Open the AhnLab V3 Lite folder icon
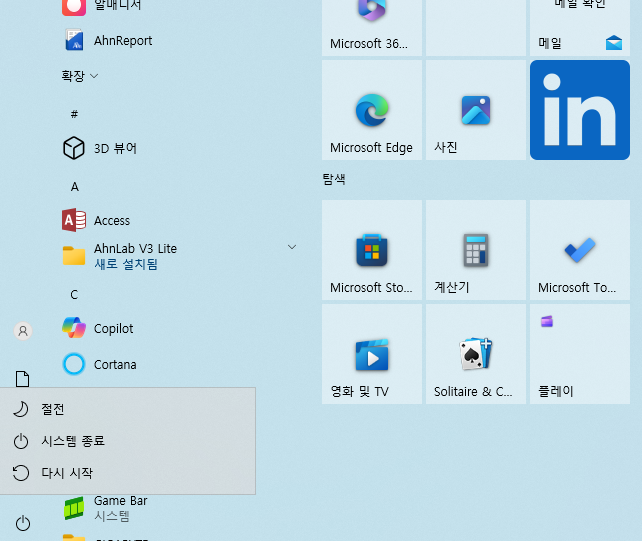The width and height of the screenshot is (642, 541). (74, 256)
